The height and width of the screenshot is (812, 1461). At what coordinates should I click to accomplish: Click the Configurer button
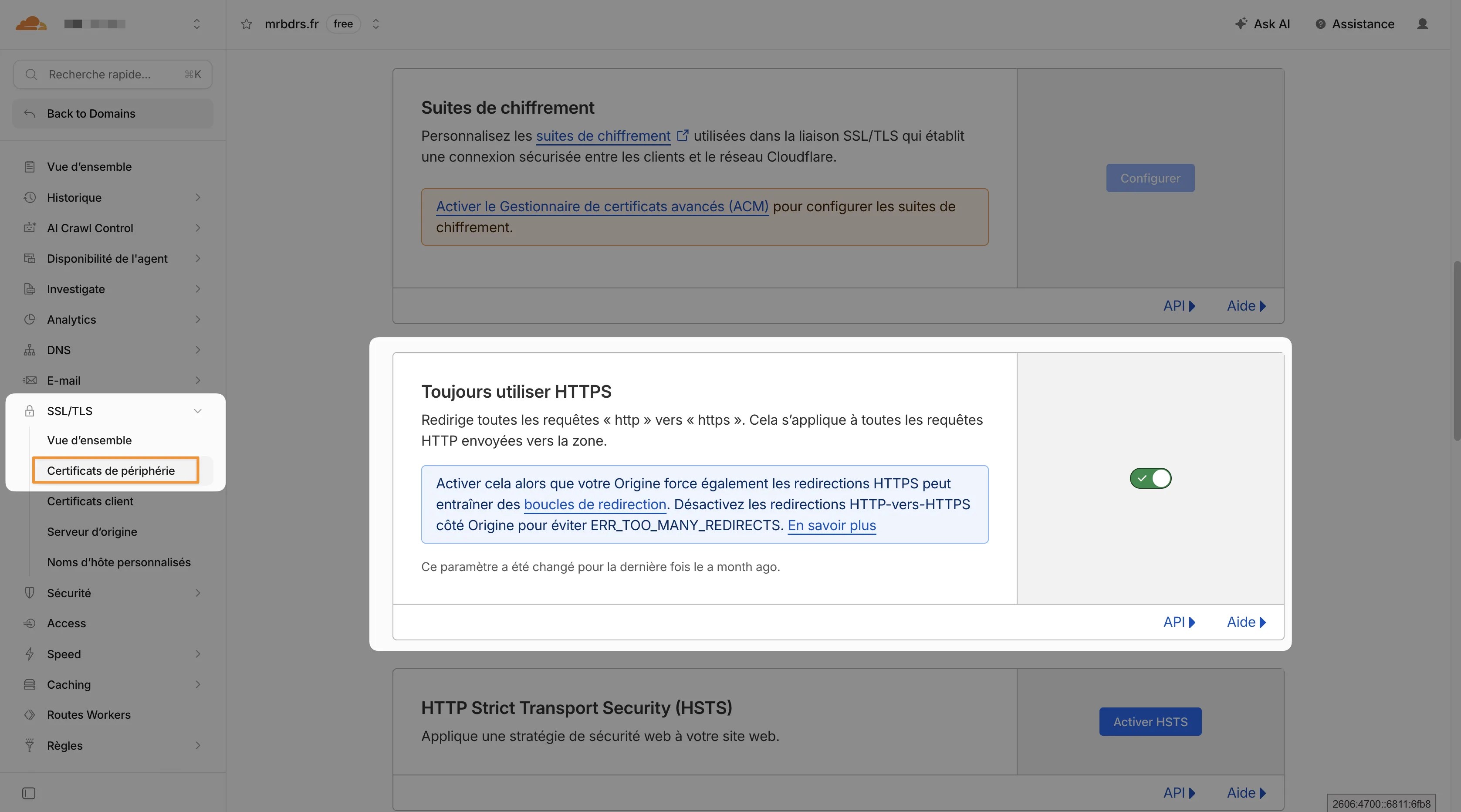point(1150,178)
